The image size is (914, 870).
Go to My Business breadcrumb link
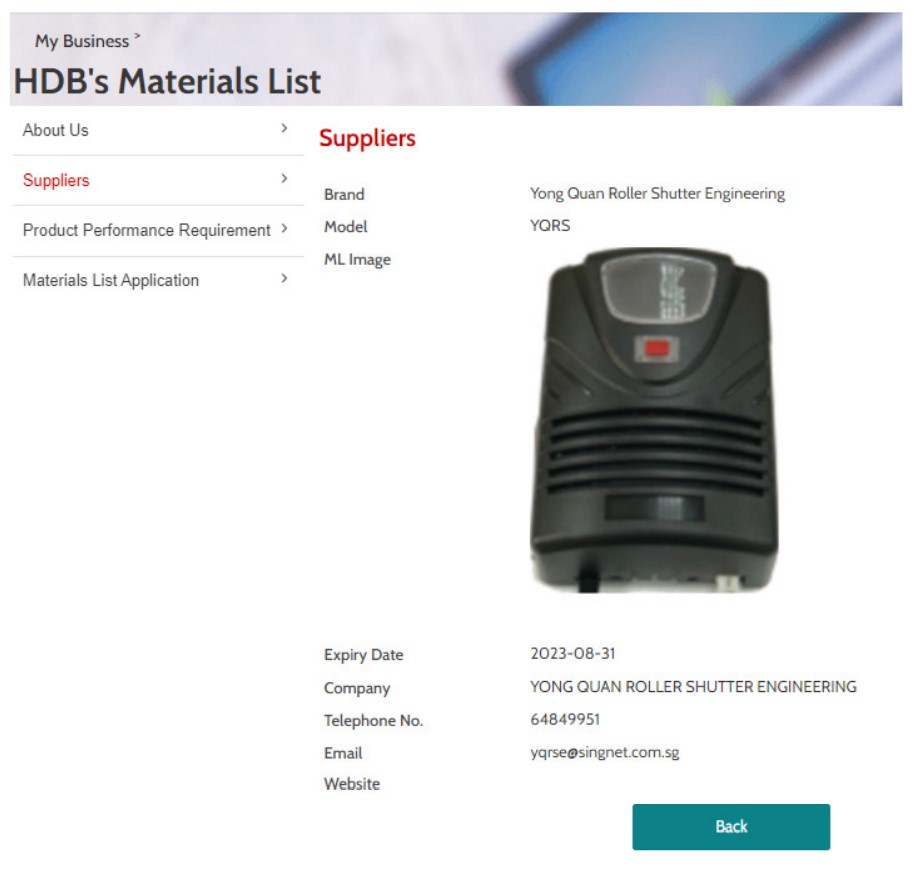[x=82, y=41]
